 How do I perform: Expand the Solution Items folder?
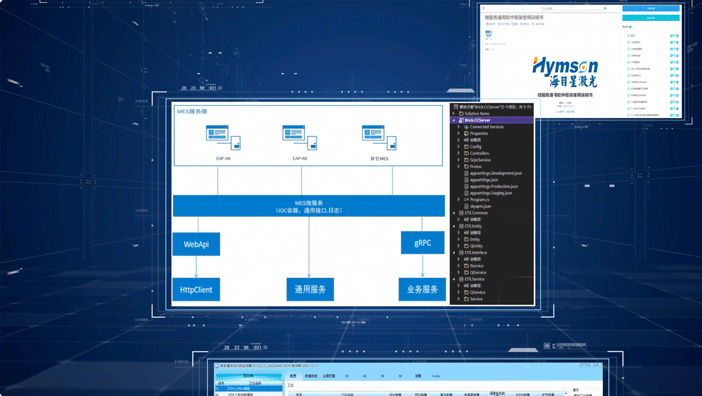[454, 114]
